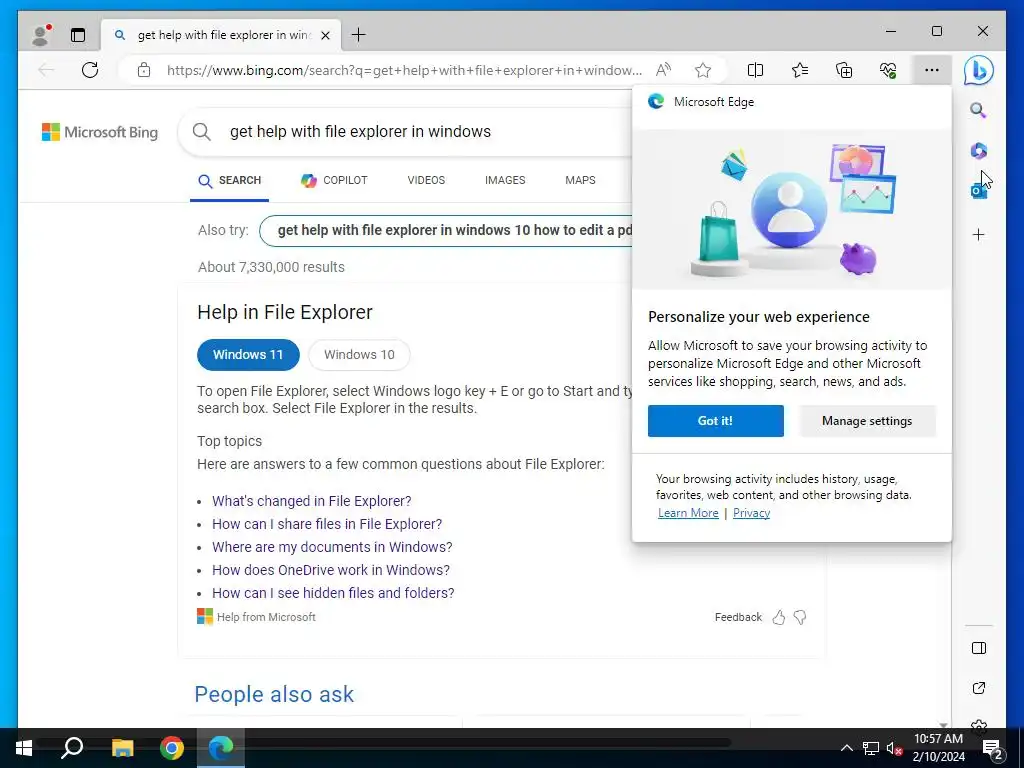Viewport: 1024px width, 768px height.
Task: Close the Bing search browser tab
Action: 325,35
